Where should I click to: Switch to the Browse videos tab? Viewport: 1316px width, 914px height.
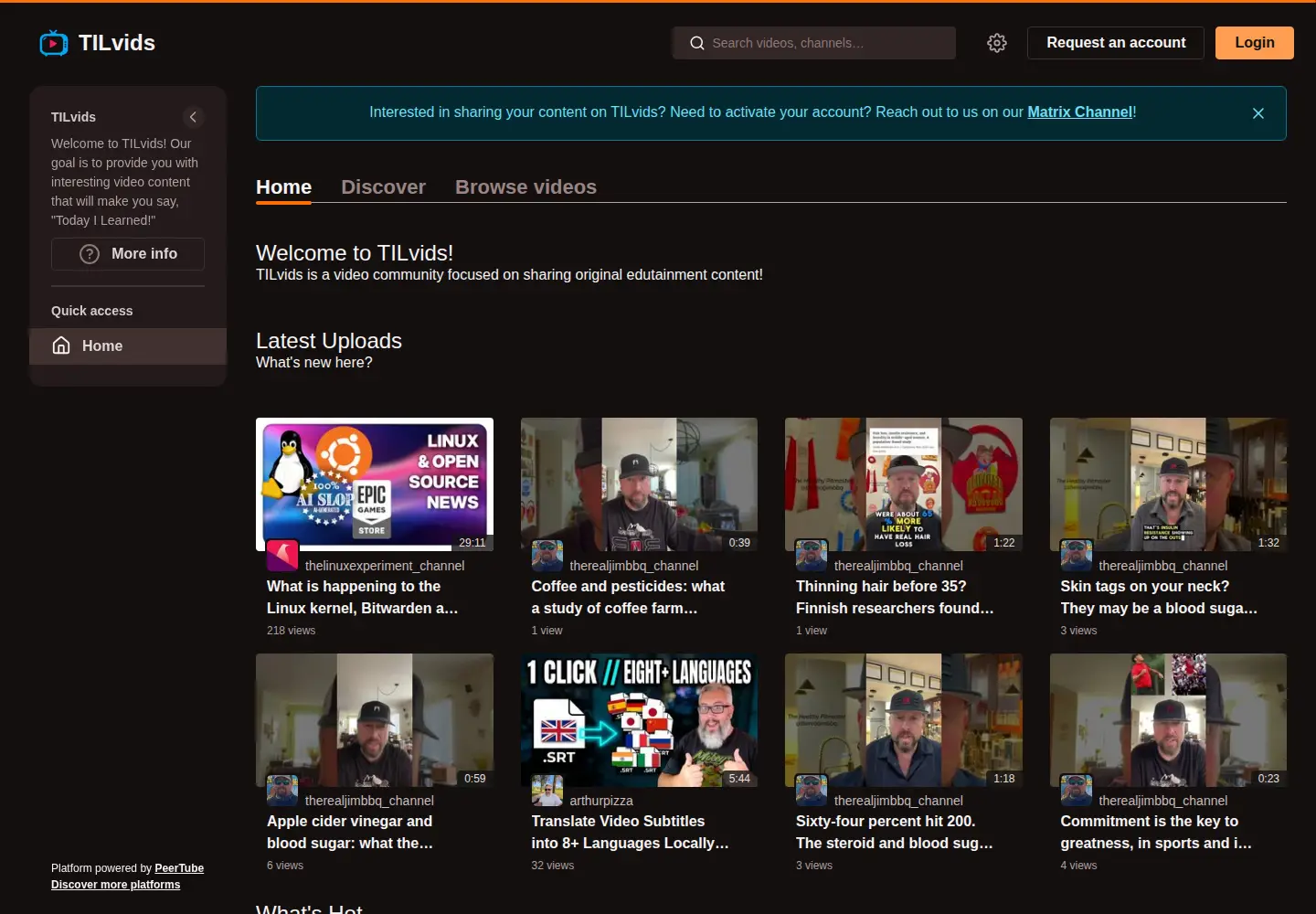click(x=525, y=187)
